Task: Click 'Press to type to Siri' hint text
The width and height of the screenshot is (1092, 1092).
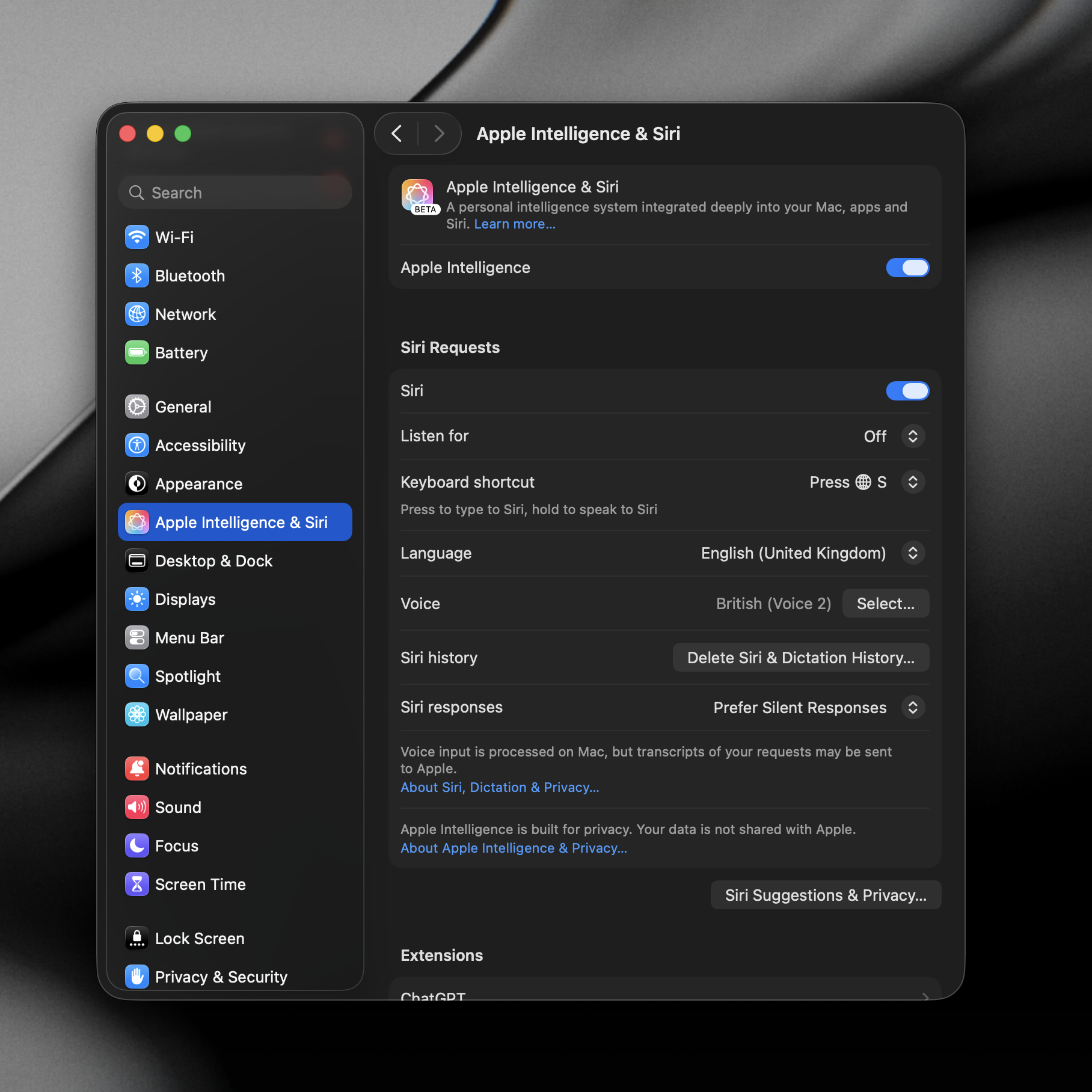Action: (529, 509)
